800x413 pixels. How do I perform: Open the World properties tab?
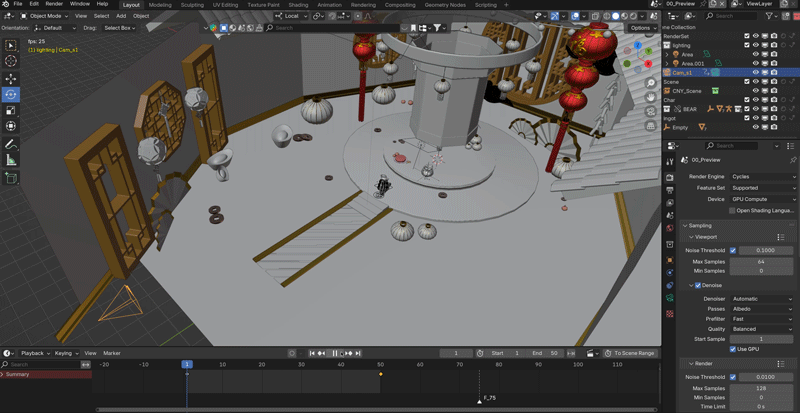pos(670,228)
